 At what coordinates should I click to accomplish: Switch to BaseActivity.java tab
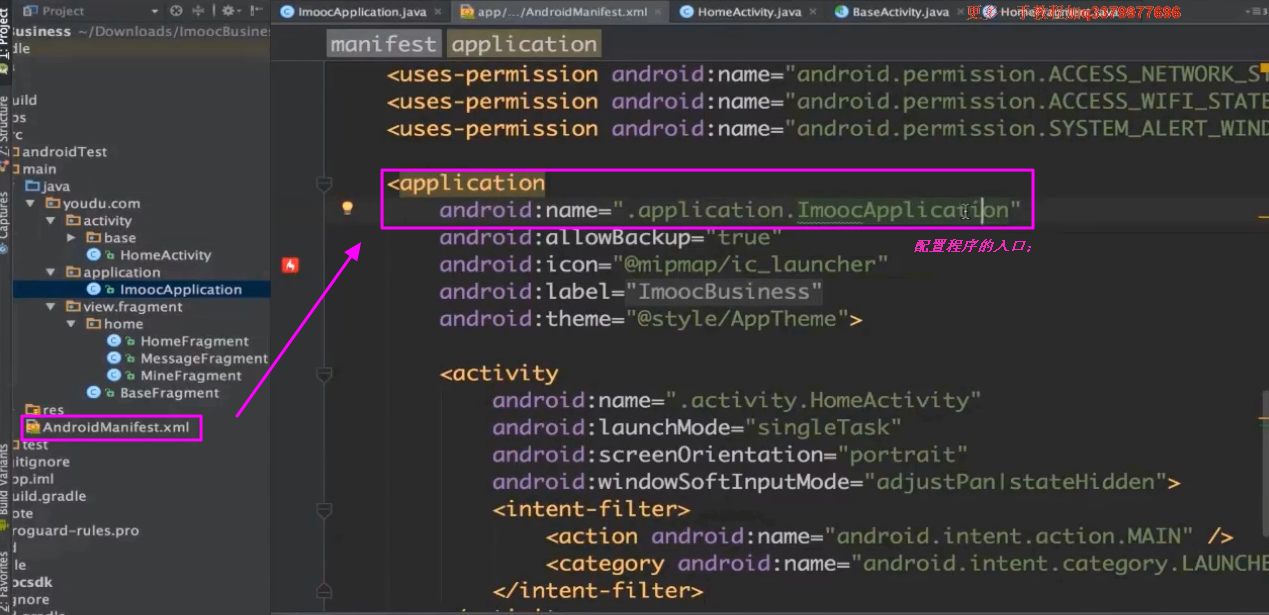[900, 12]
